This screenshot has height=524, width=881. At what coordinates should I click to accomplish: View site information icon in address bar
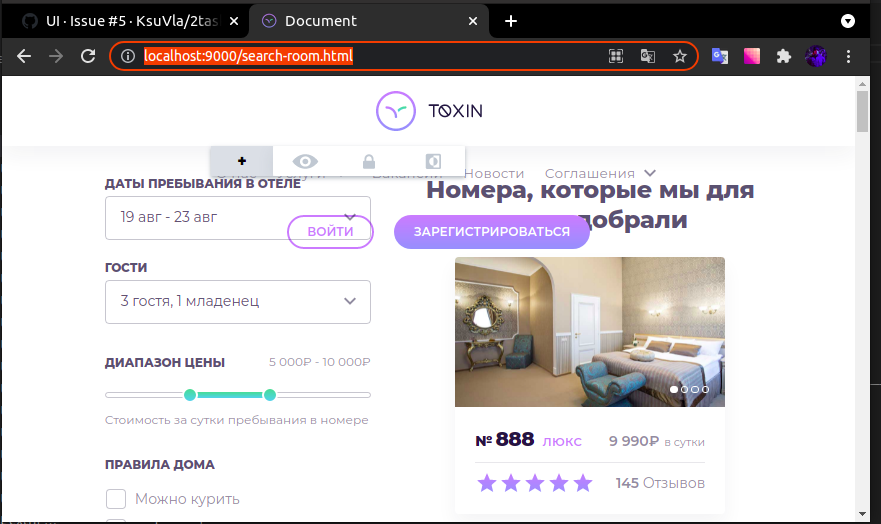click(x=128, y=56)
